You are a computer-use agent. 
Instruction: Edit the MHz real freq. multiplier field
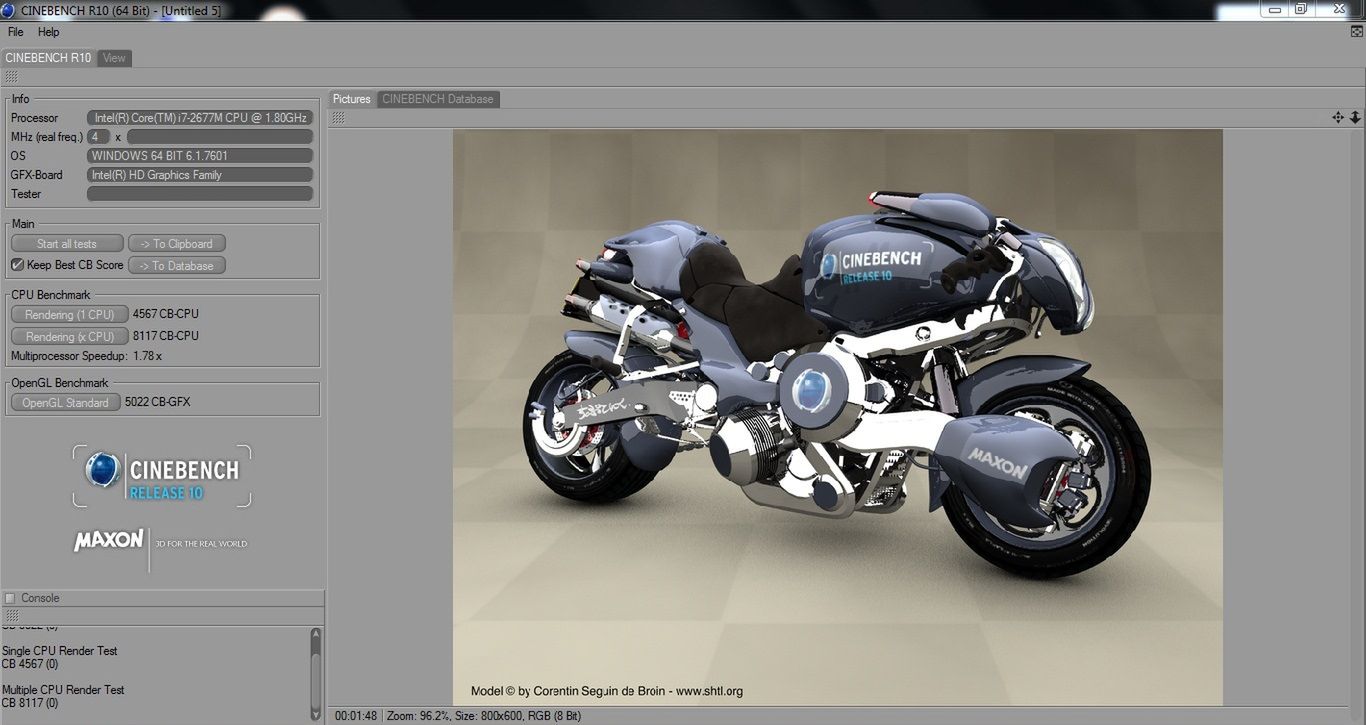99,137
